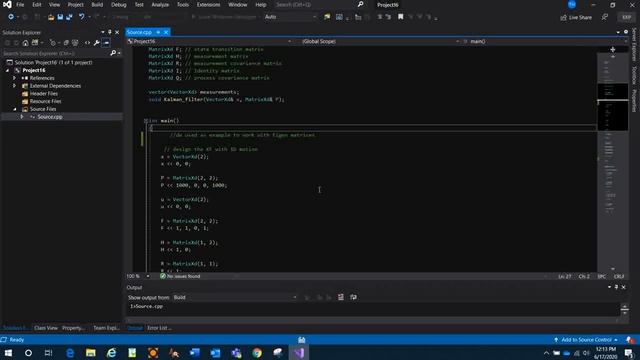The height and width of the screenshot is (360, 640).
Task: Click the Solution Explorer View Code icon
Action: (87, 43)
